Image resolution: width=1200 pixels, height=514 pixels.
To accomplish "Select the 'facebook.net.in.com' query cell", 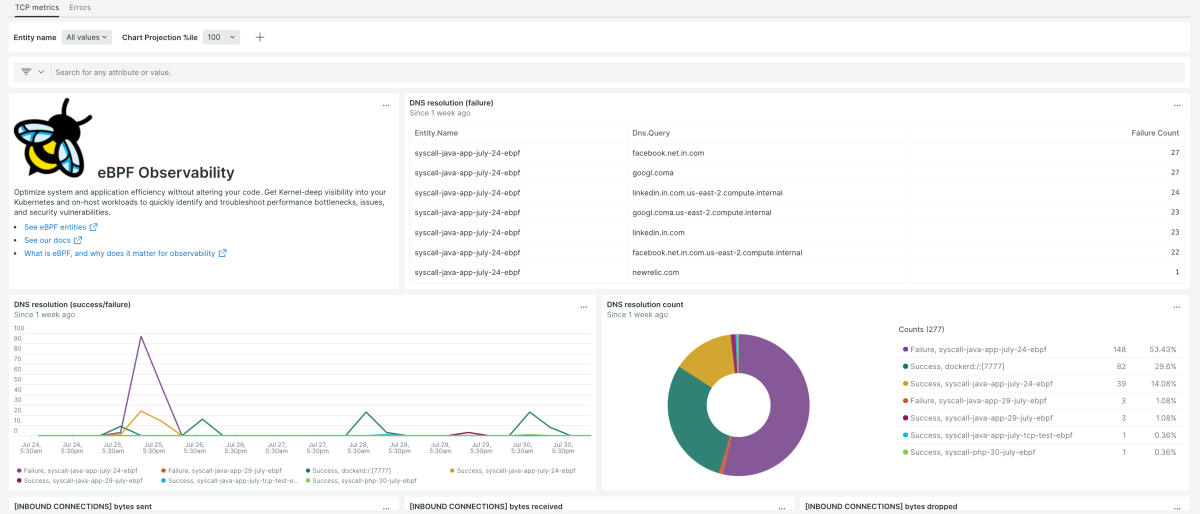I will pos(668,153).
